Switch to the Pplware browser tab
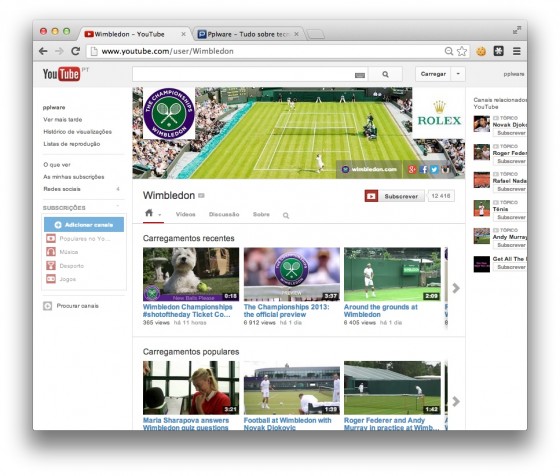The height and width of the screenshot is (476, 560). click(248, 34)
